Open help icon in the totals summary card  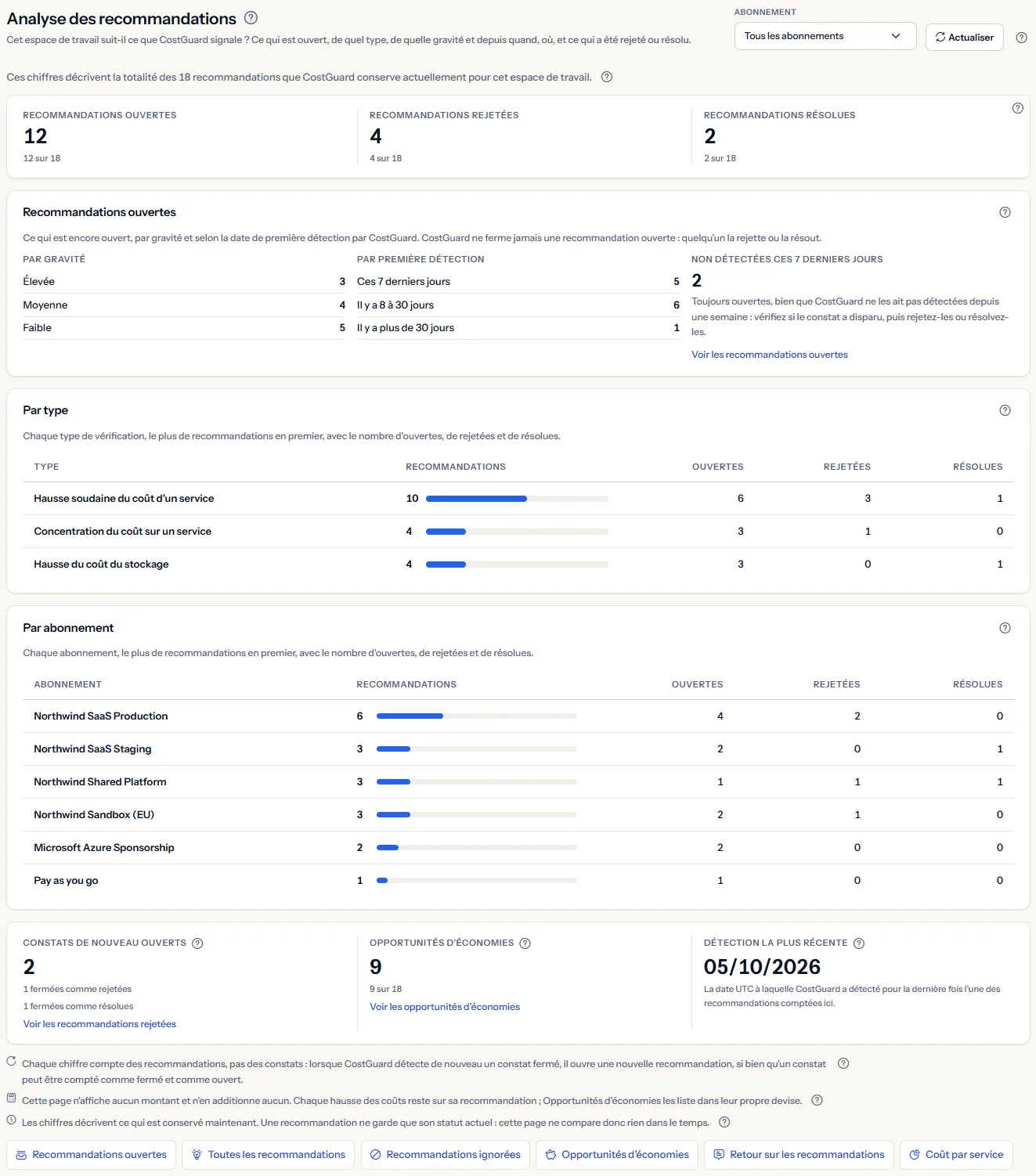click(1018, 108)
